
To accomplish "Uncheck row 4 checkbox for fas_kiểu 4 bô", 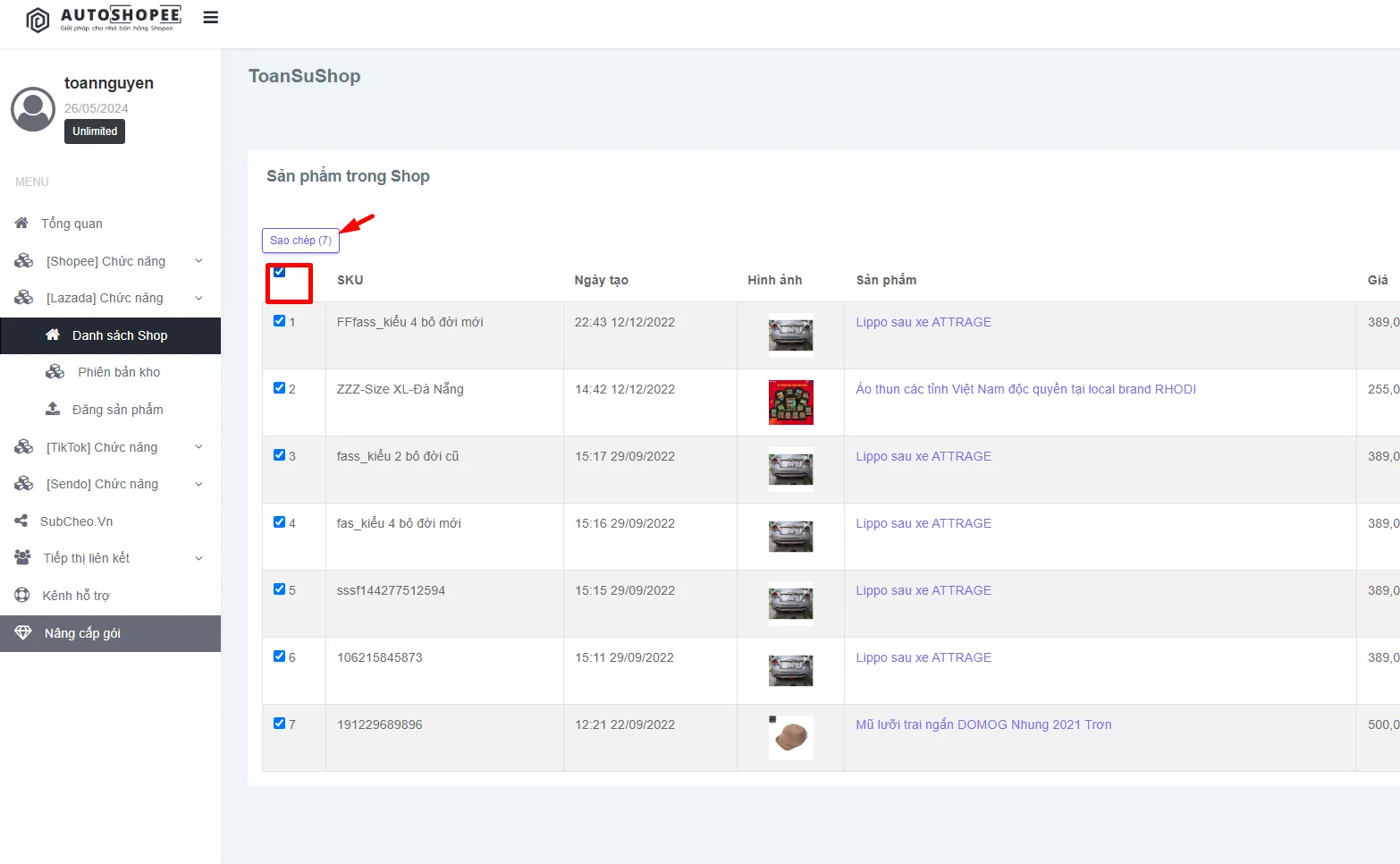I will coord(280,522).
